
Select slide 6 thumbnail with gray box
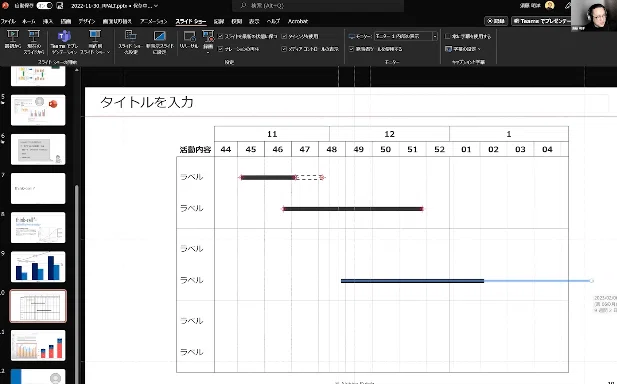point(38,149)
